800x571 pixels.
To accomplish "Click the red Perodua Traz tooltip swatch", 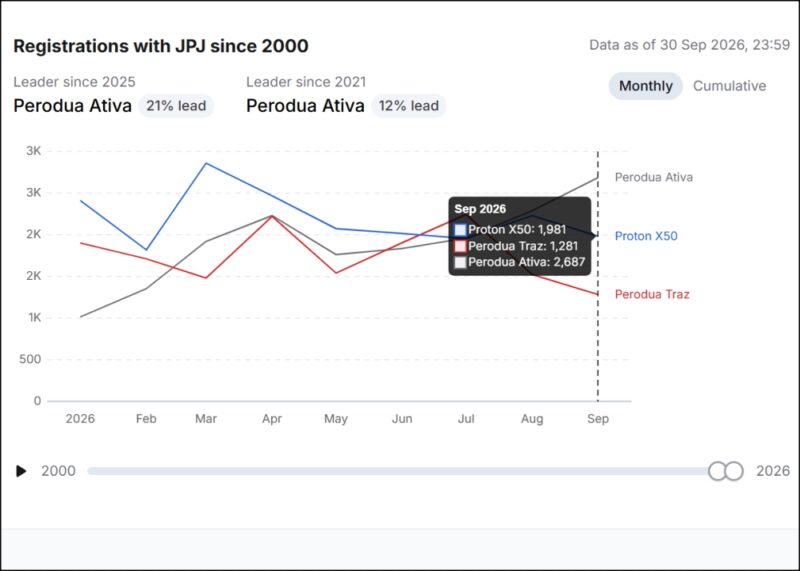I will [460, 246].
